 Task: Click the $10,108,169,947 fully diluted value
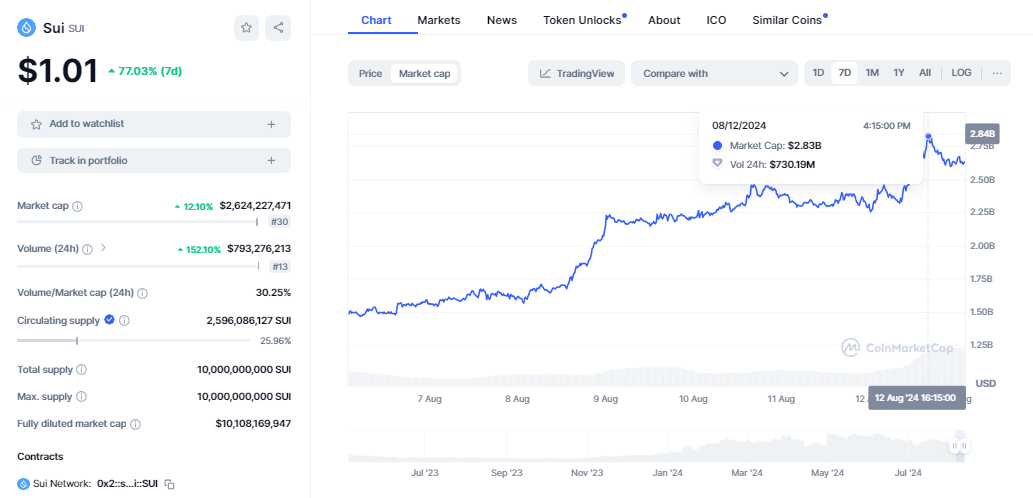253,424
